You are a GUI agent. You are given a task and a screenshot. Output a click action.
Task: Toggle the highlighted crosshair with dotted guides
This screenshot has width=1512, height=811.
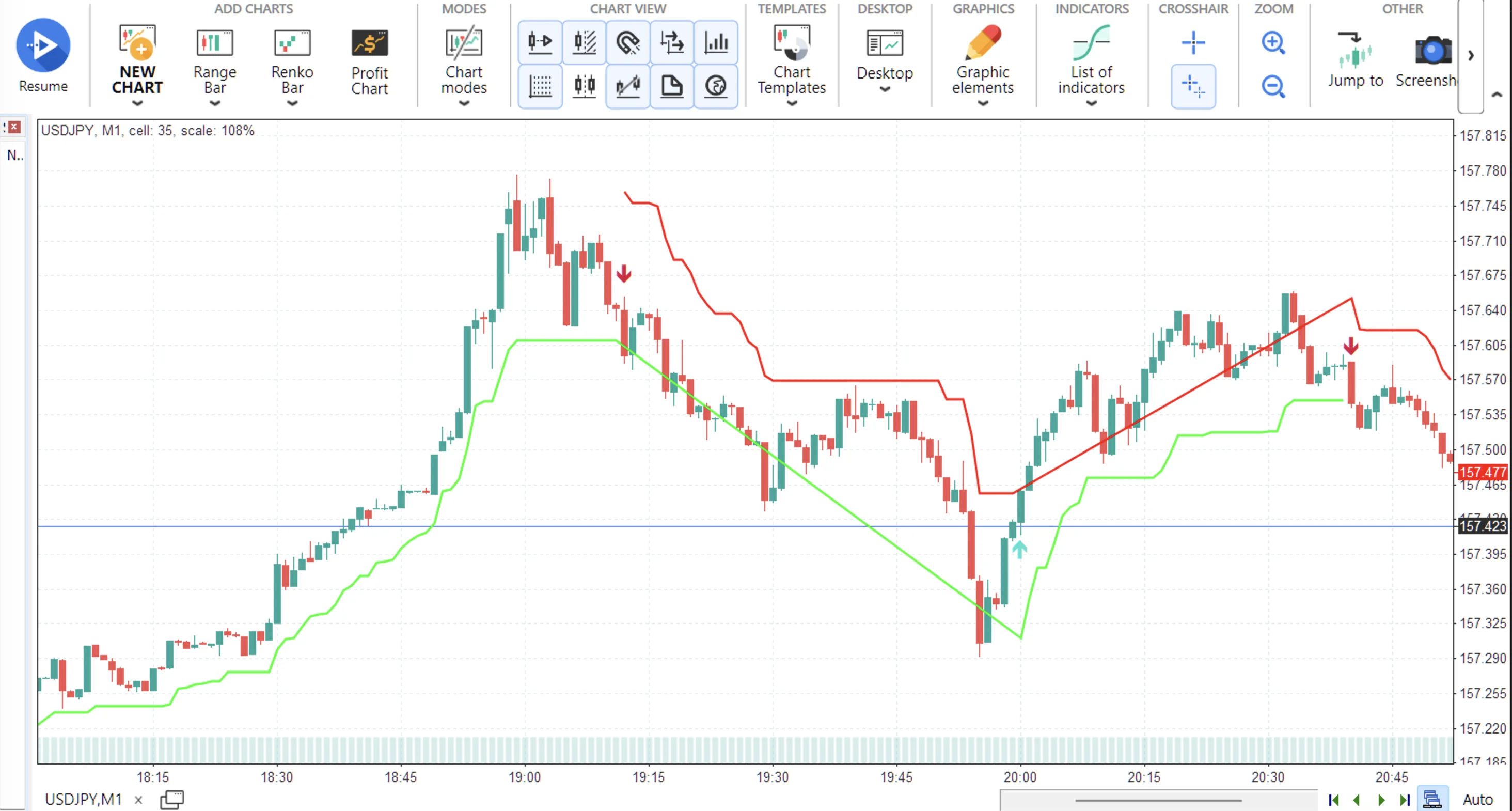1193,86
